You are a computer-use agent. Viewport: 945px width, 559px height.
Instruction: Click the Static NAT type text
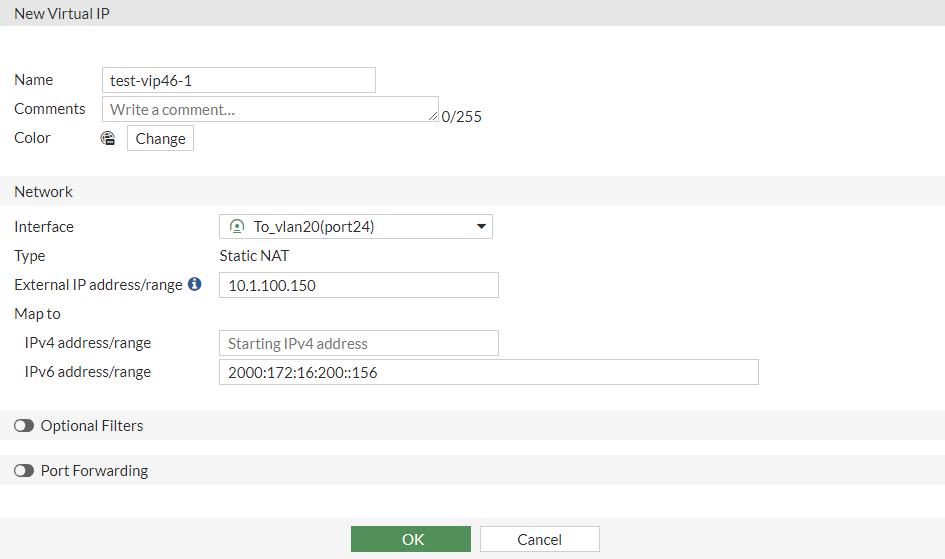254,255
